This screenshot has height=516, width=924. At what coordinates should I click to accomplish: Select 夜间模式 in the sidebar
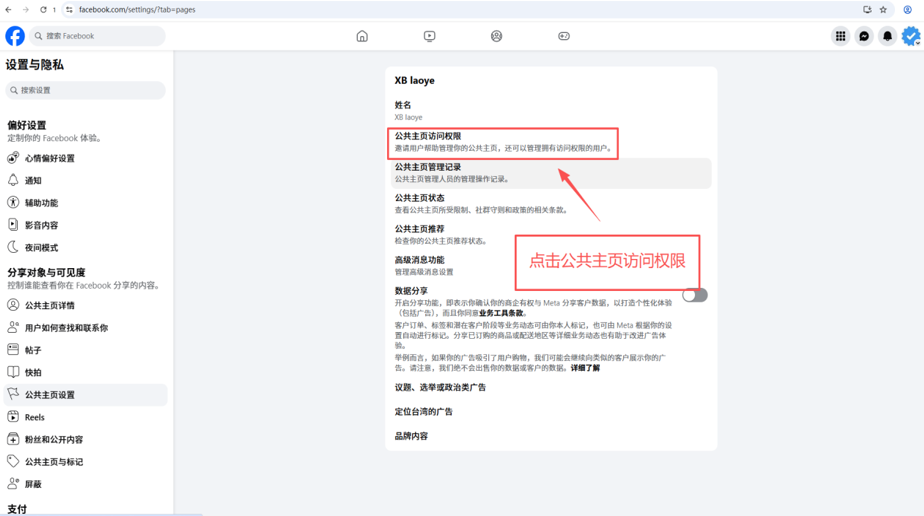[x=41, y=248]
